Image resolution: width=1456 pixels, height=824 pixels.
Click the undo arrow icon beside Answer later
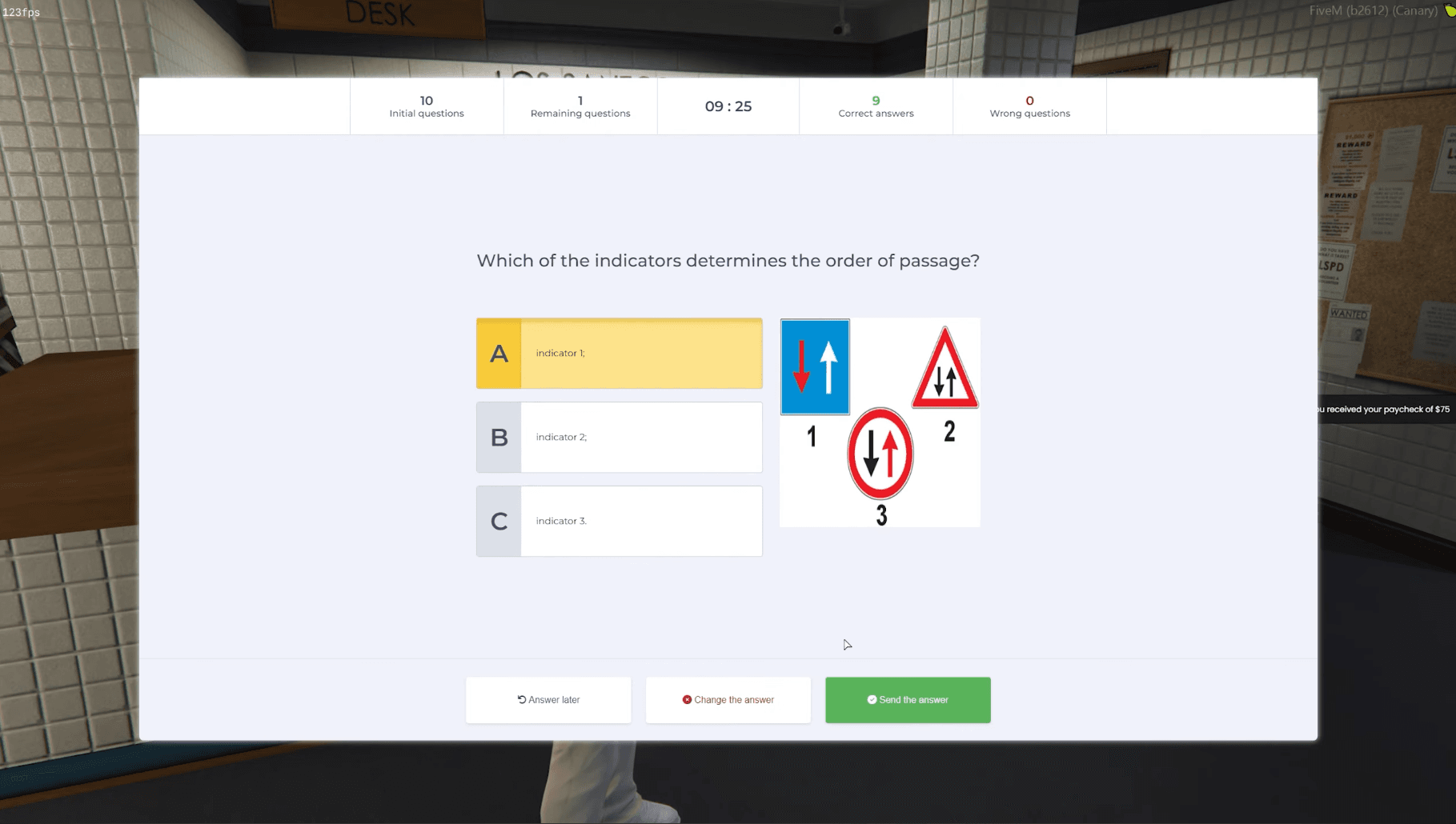pos(522,699)
